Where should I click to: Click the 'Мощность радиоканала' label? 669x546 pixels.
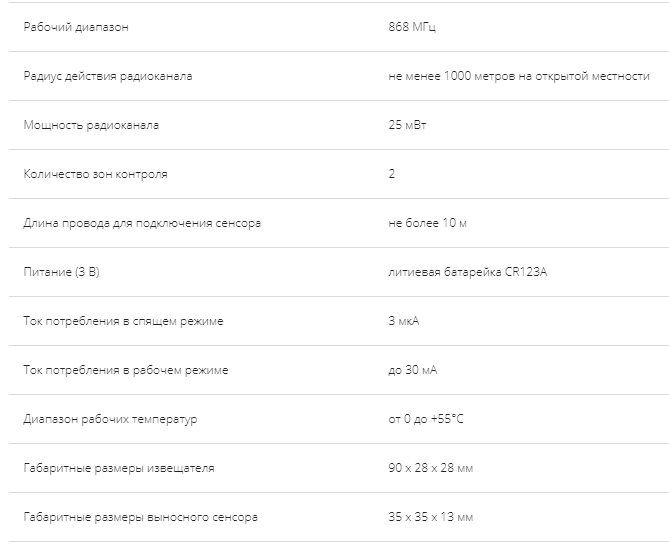pyautogui.click(x=91, y=125)
